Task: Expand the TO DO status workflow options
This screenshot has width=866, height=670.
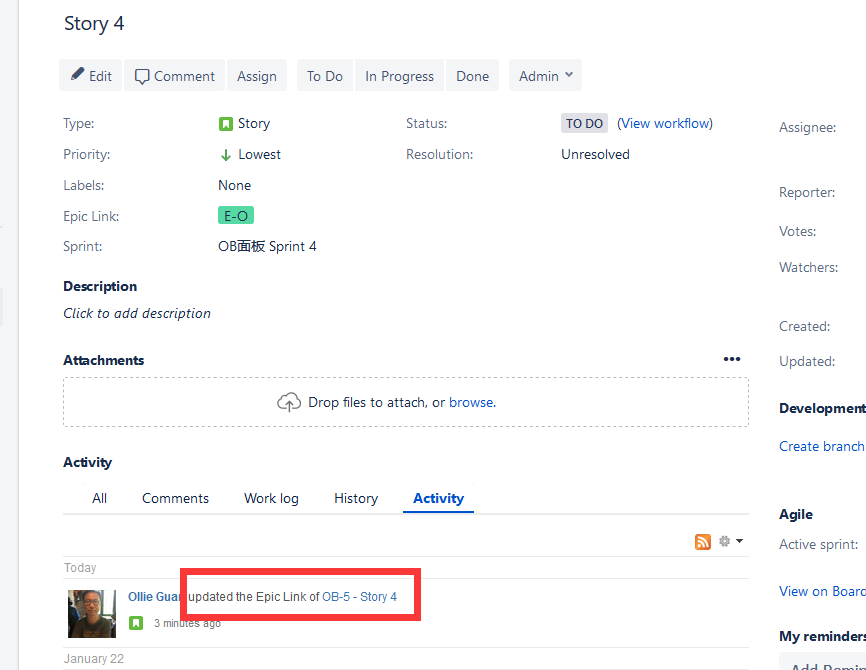Action: 584,123
